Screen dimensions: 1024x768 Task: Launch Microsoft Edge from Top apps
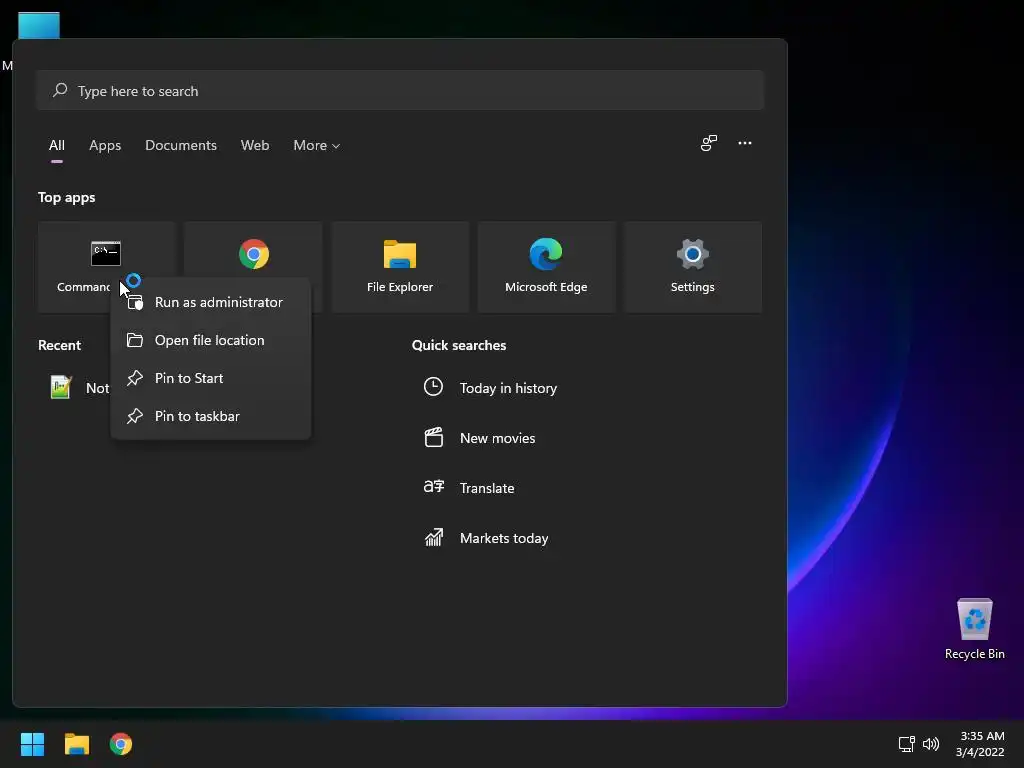(x=546, y=266)
